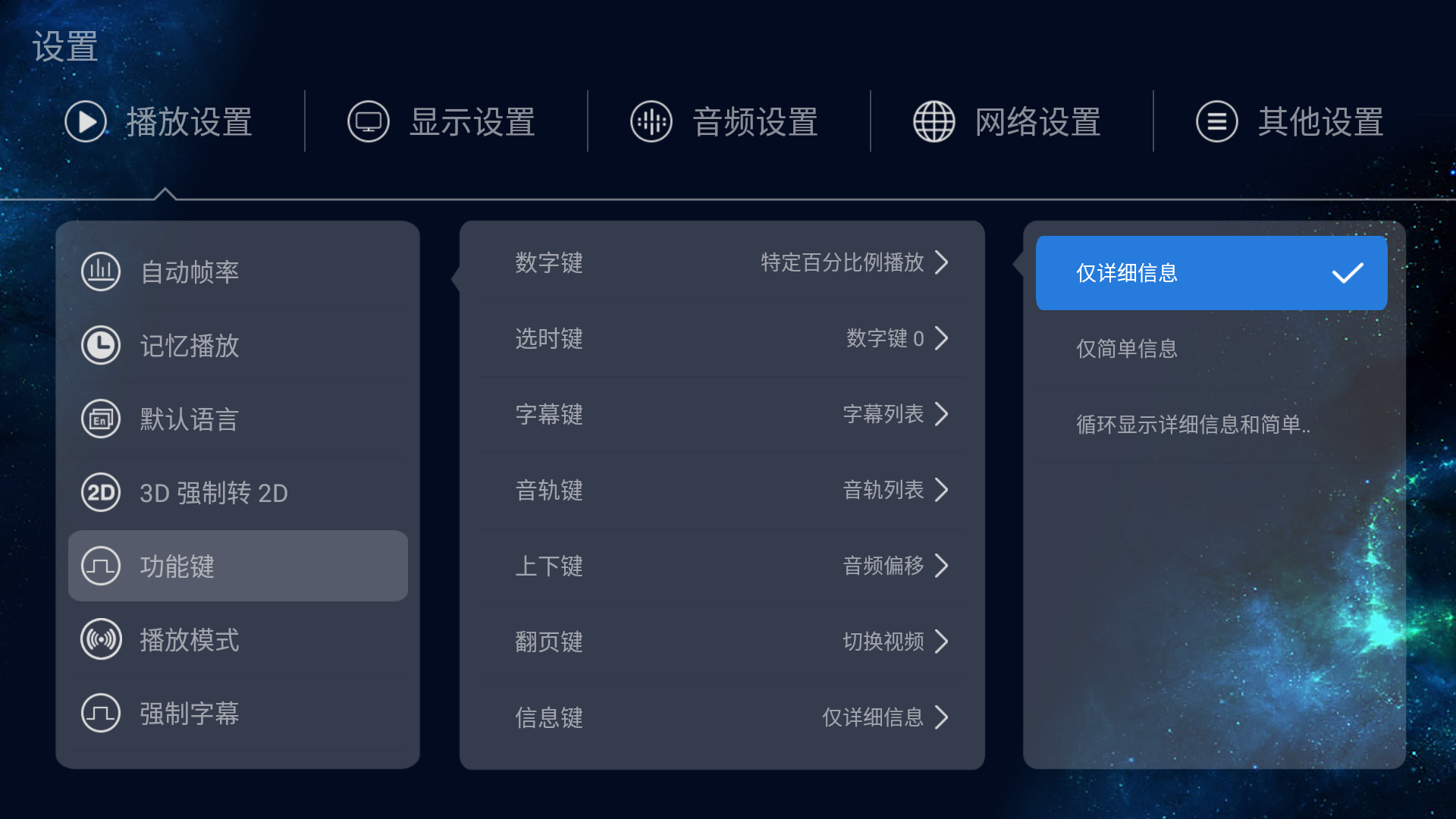The image size is (1456, 819).
Task: Click the globe icon for 网络设置
Action: [x=934, y=121]
